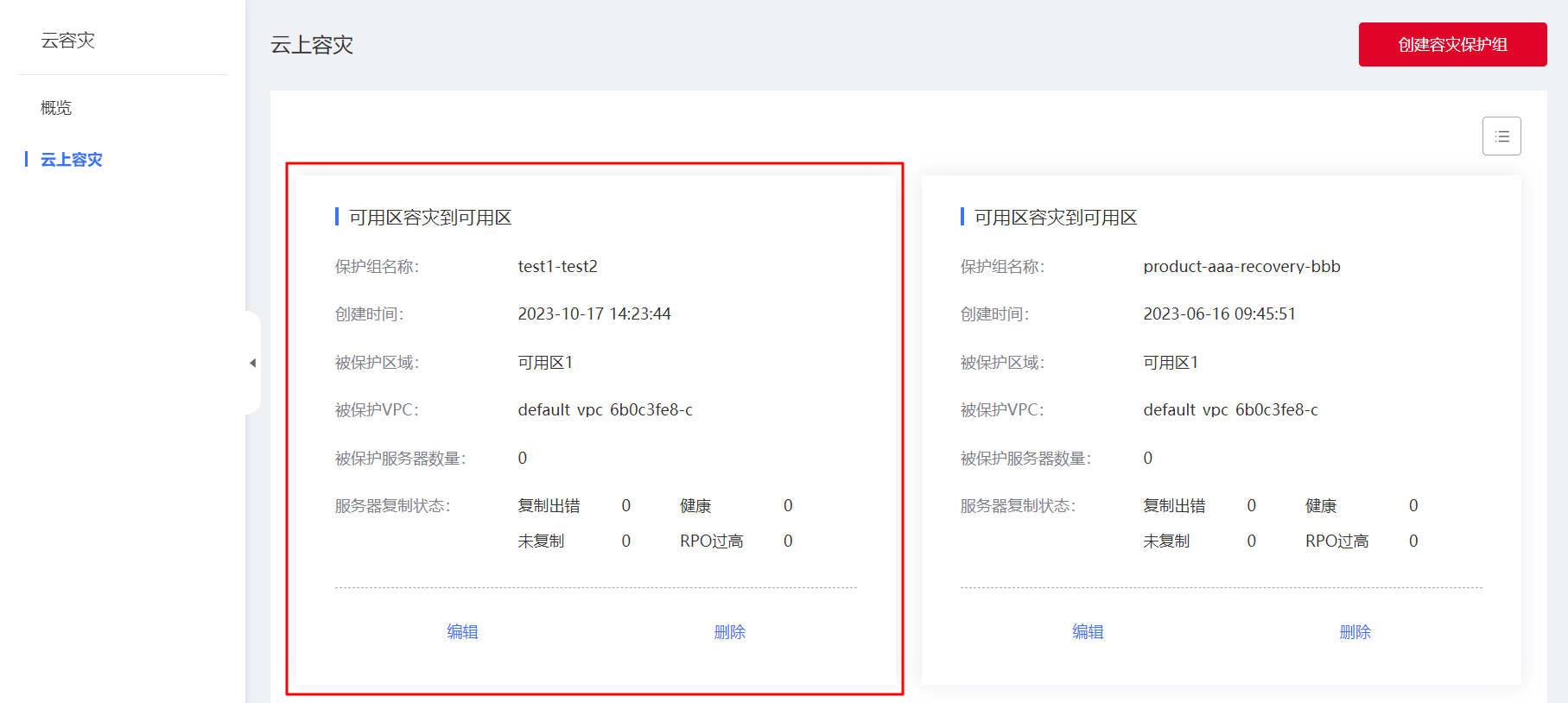
Task: Click 删除 on the test1-test2 card
Action: (x=729, y=632)
